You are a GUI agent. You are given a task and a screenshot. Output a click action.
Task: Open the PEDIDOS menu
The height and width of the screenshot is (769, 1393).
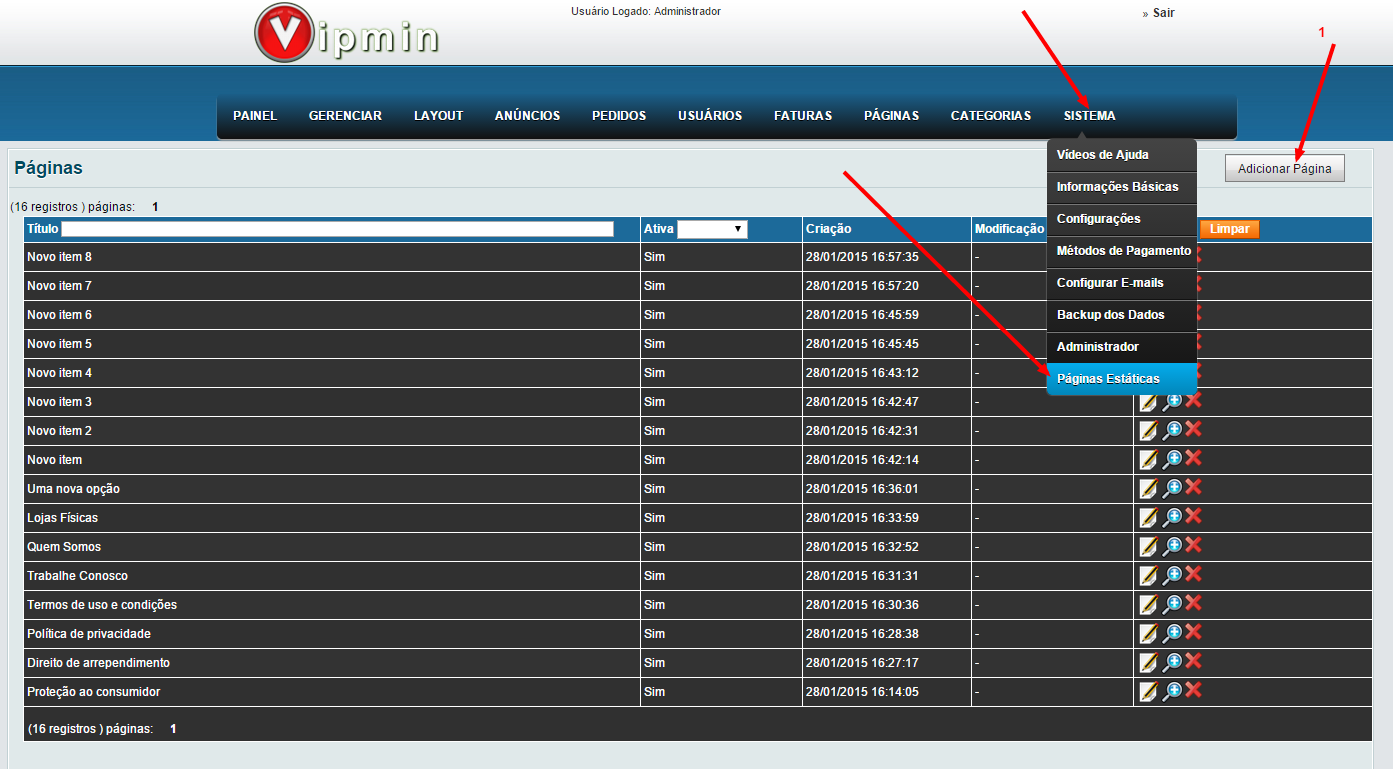(x=619, y=116)
